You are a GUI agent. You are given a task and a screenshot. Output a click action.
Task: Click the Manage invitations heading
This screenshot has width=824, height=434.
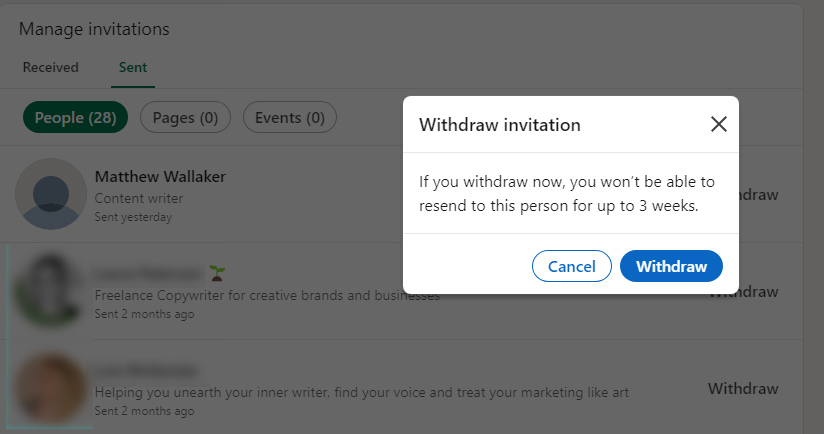(94, 30)
